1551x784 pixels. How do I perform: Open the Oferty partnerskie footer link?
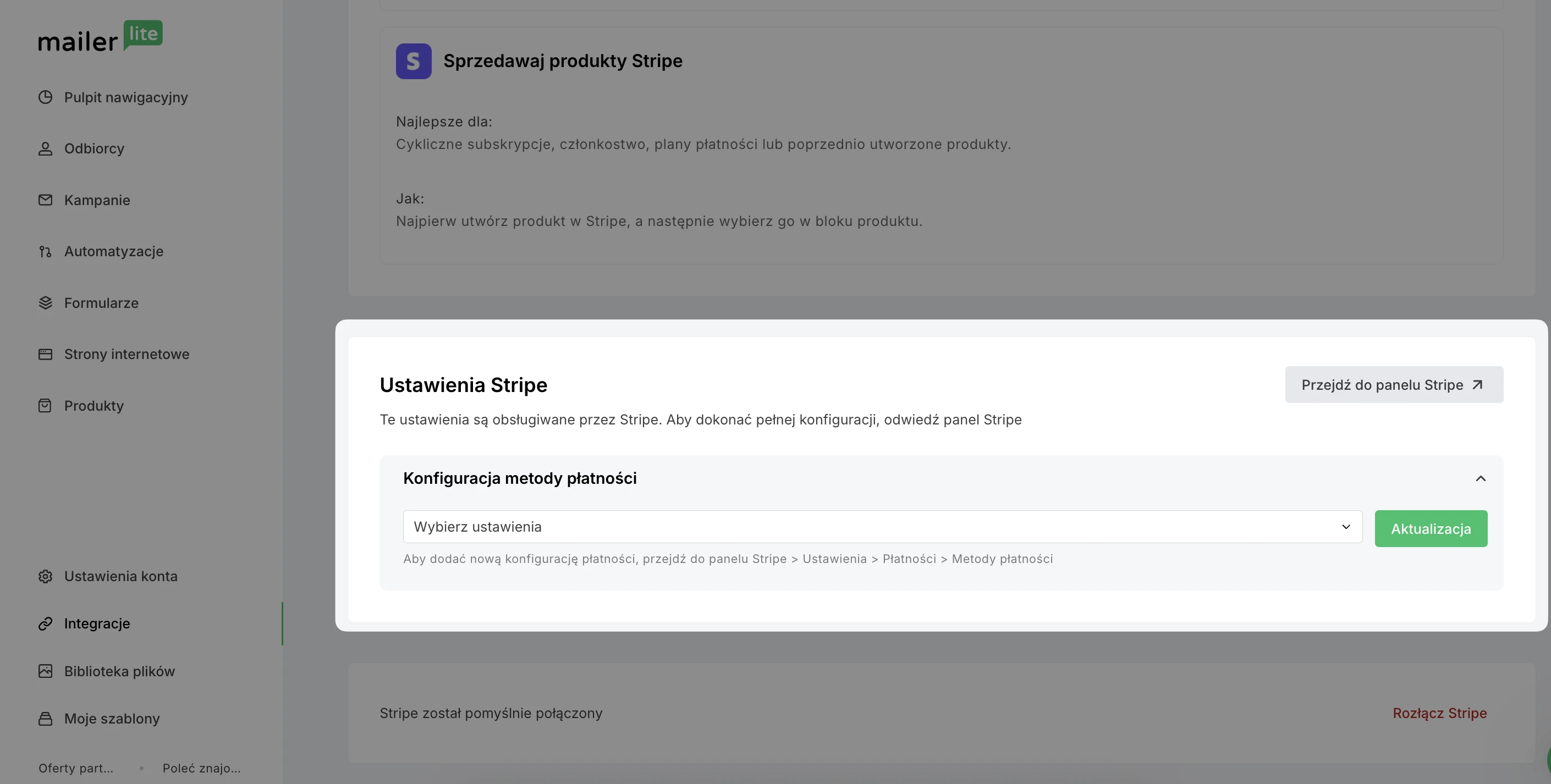coord(76,769)
